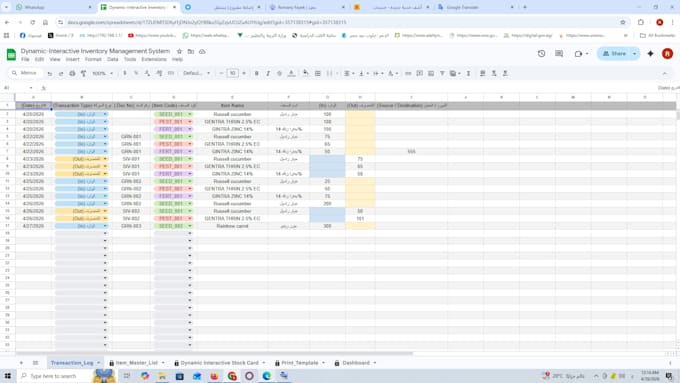
Task: Create a filter from toolbar
Action: pos(442,73)
